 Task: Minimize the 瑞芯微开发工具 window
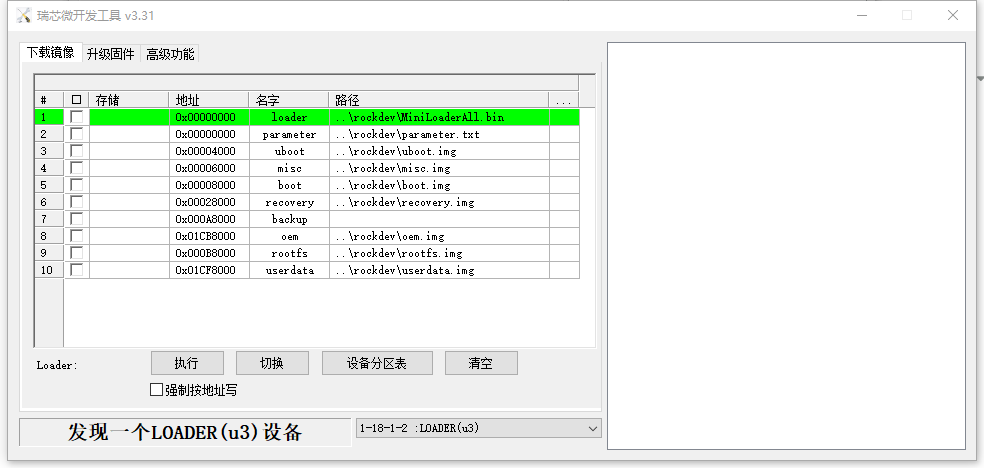pyautogui.click(x=862, y=15)
